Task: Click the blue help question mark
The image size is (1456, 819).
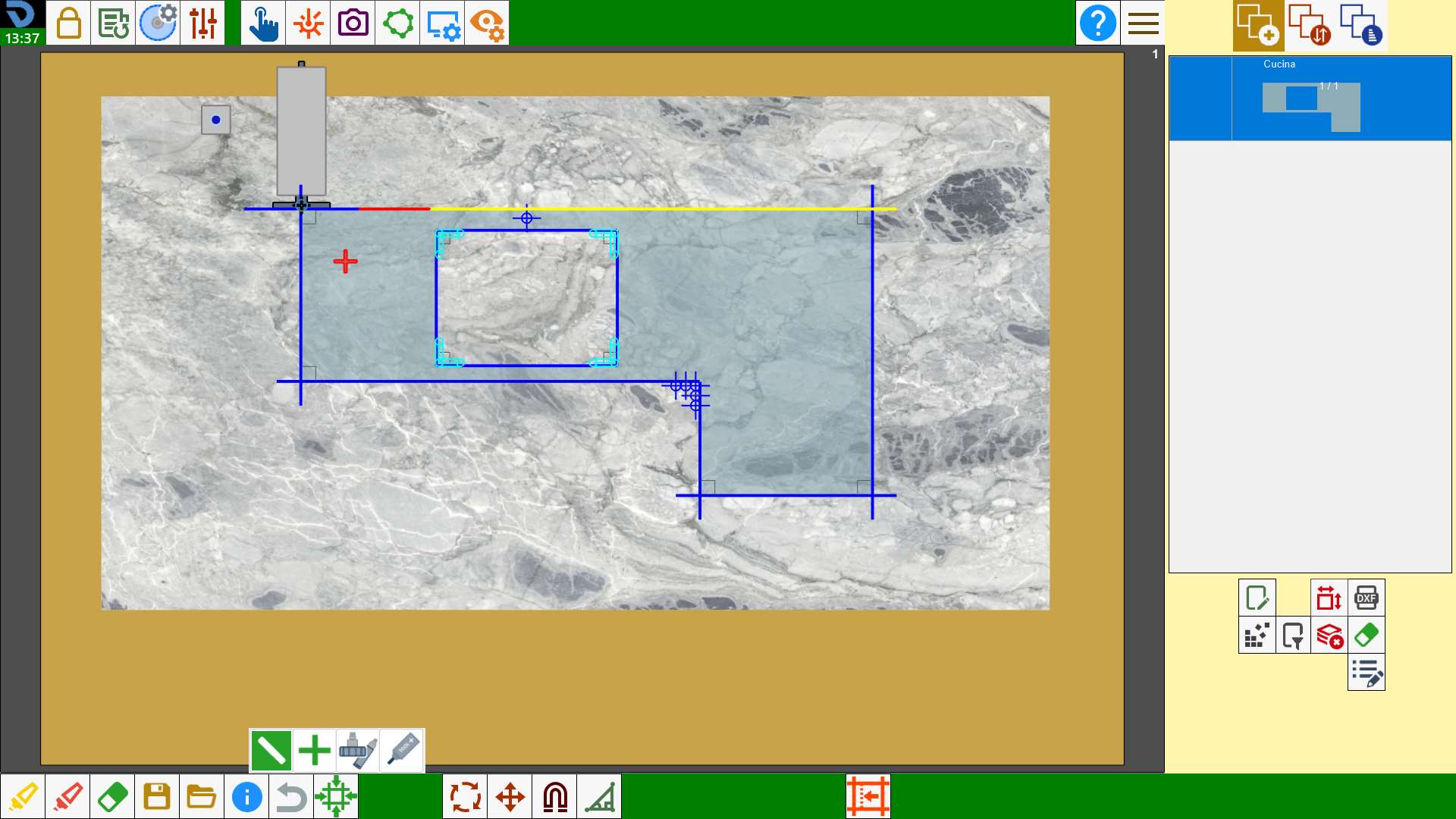Action: [x=1097, y=23]
